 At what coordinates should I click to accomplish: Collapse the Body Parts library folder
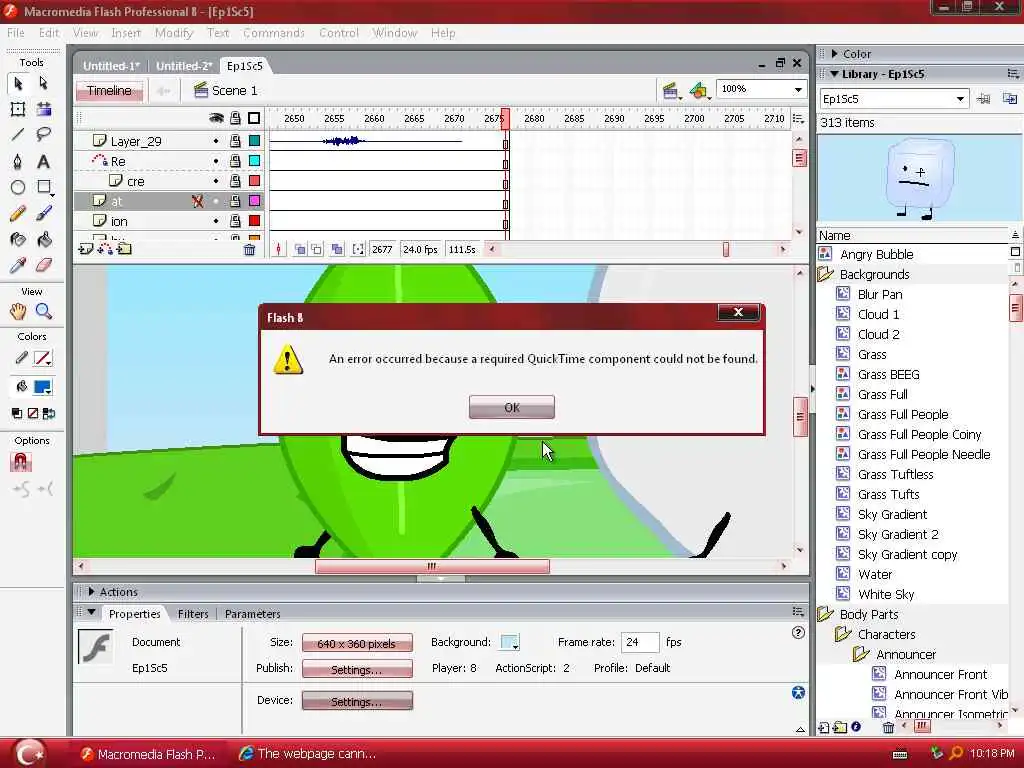[826, 615]
